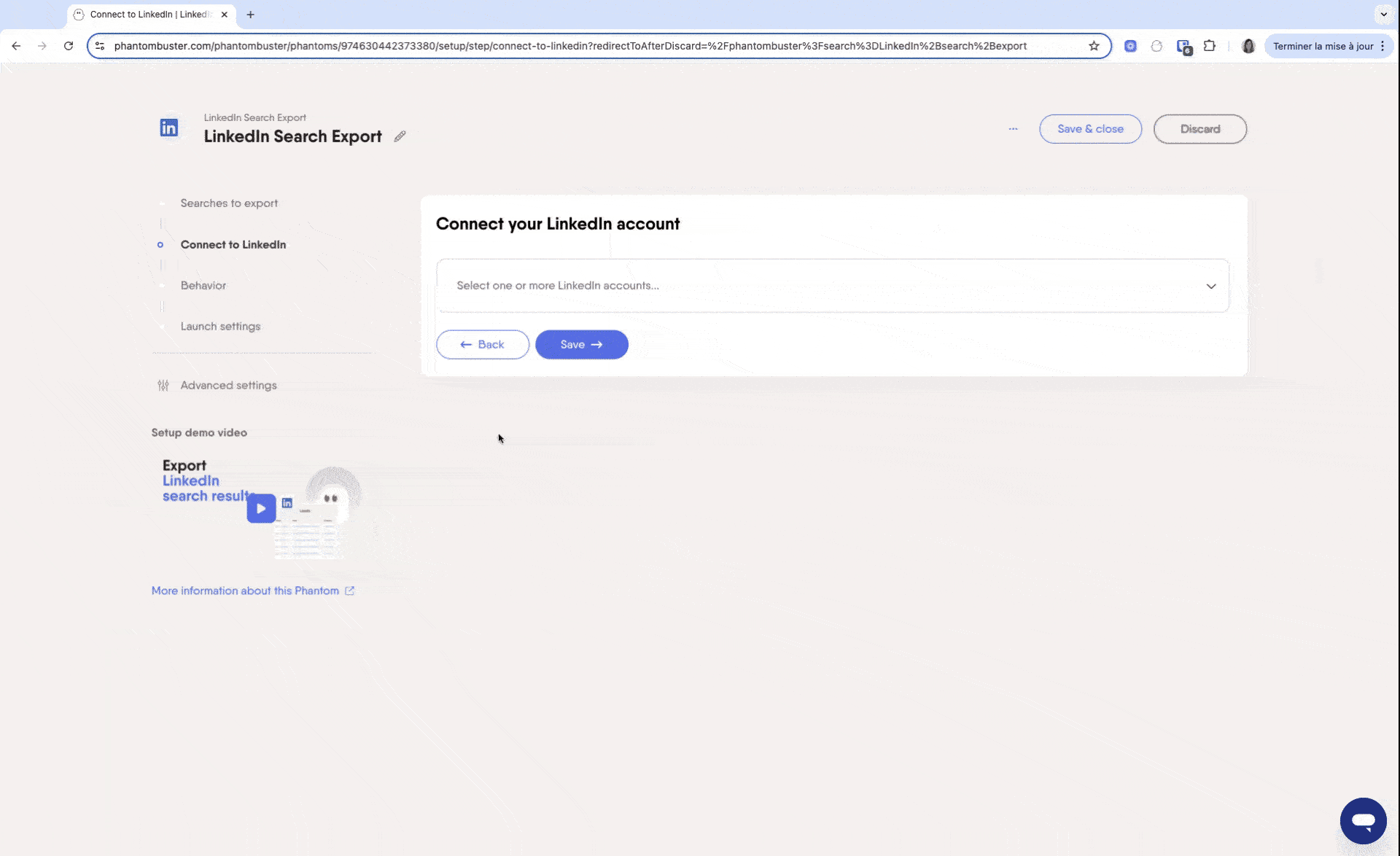Click the grey circular extension icon
Viewport: 1400px width, 856px height.
1156,46
